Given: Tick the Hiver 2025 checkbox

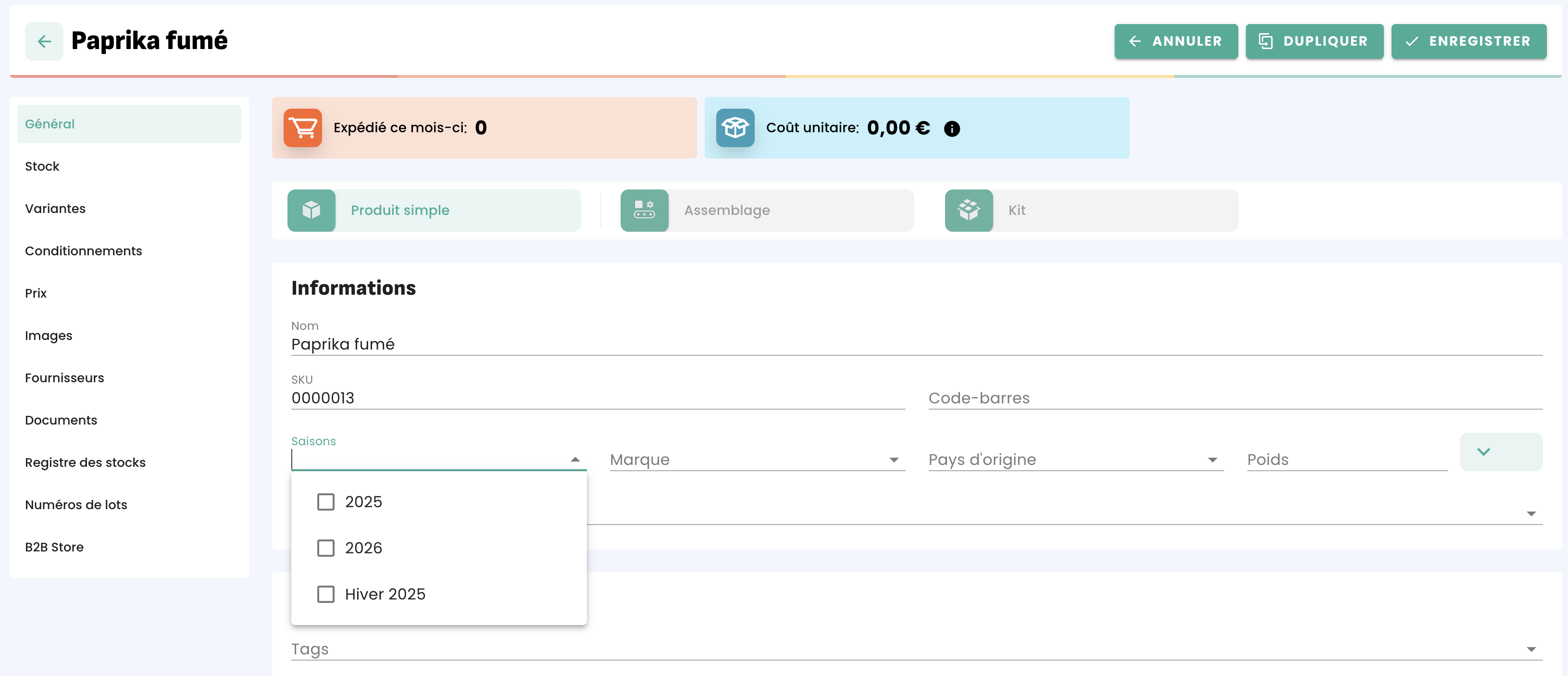Looking at the screenshot, I should (x=325, y=594).
